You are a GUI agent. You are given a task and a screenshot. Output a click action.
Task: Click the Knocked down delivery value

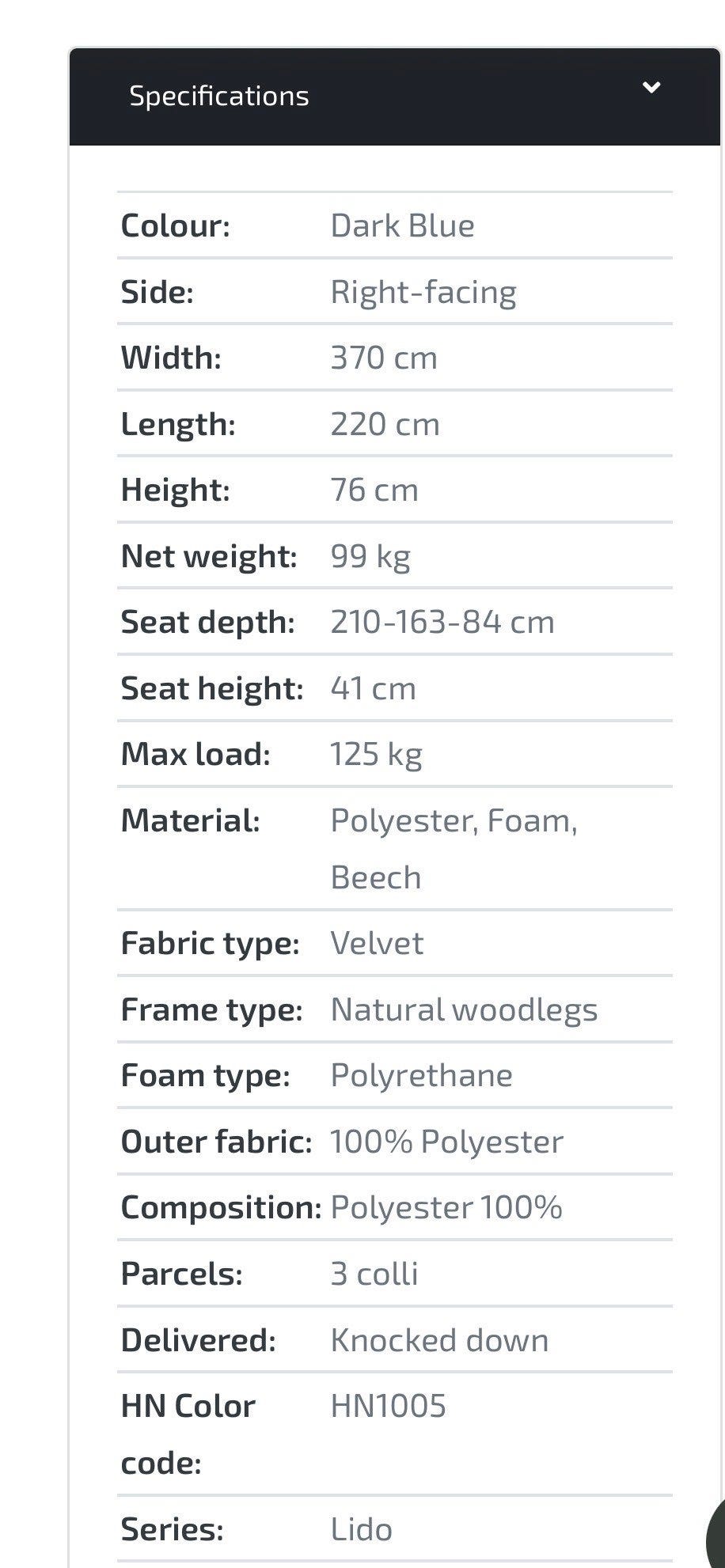[439, 1341]
